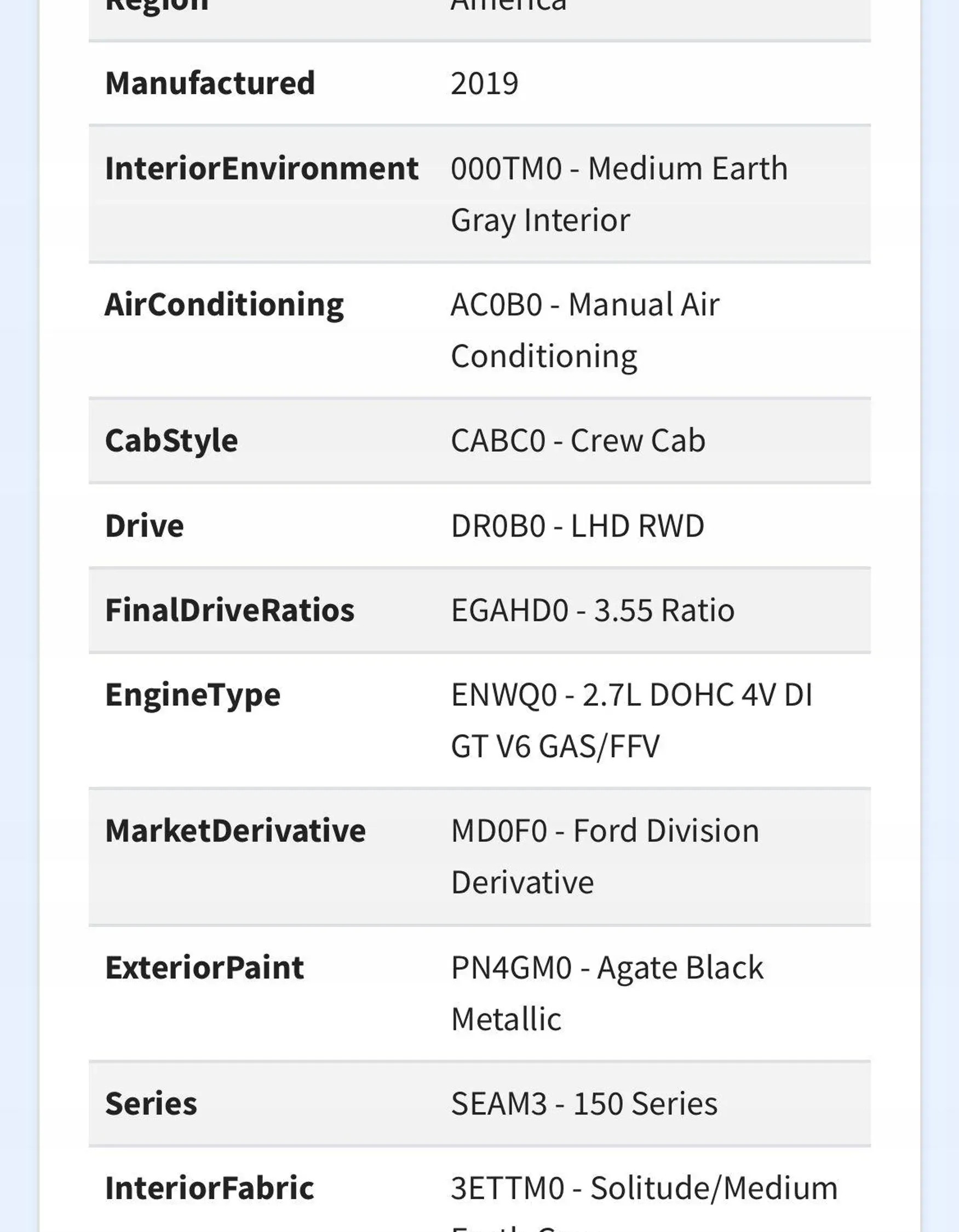Screen dimensions: 959x1232
Task: Click the CABC0 Crew Cab value
Action: [578, 441]
